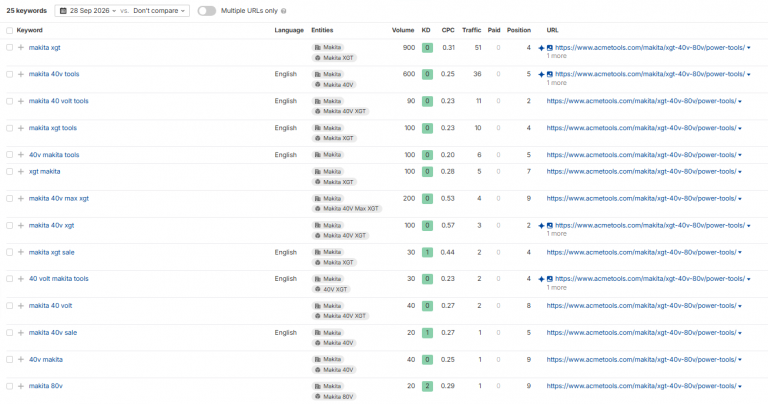Click the plus icon beside makita 40v max xgt

coord(21,199)
